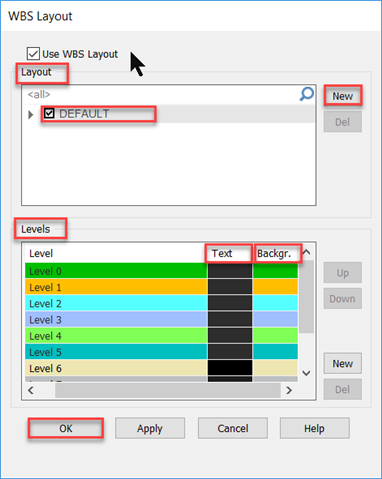
Task: Open Level 2 text color swatch
Action: pos(230,303)
